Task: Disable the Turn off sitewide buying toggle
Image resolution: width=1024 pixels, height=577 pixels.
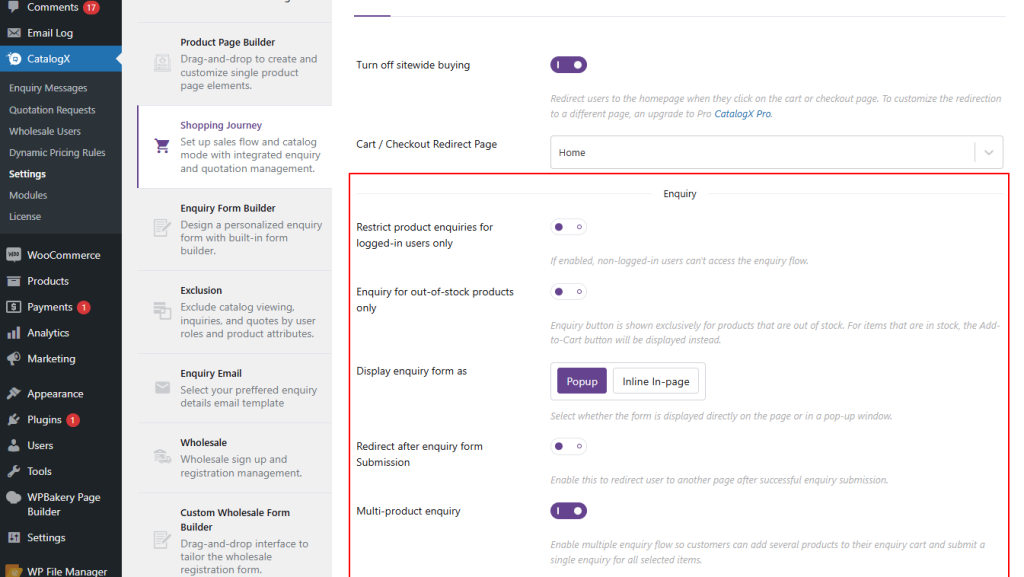Action: click(568, 65)
